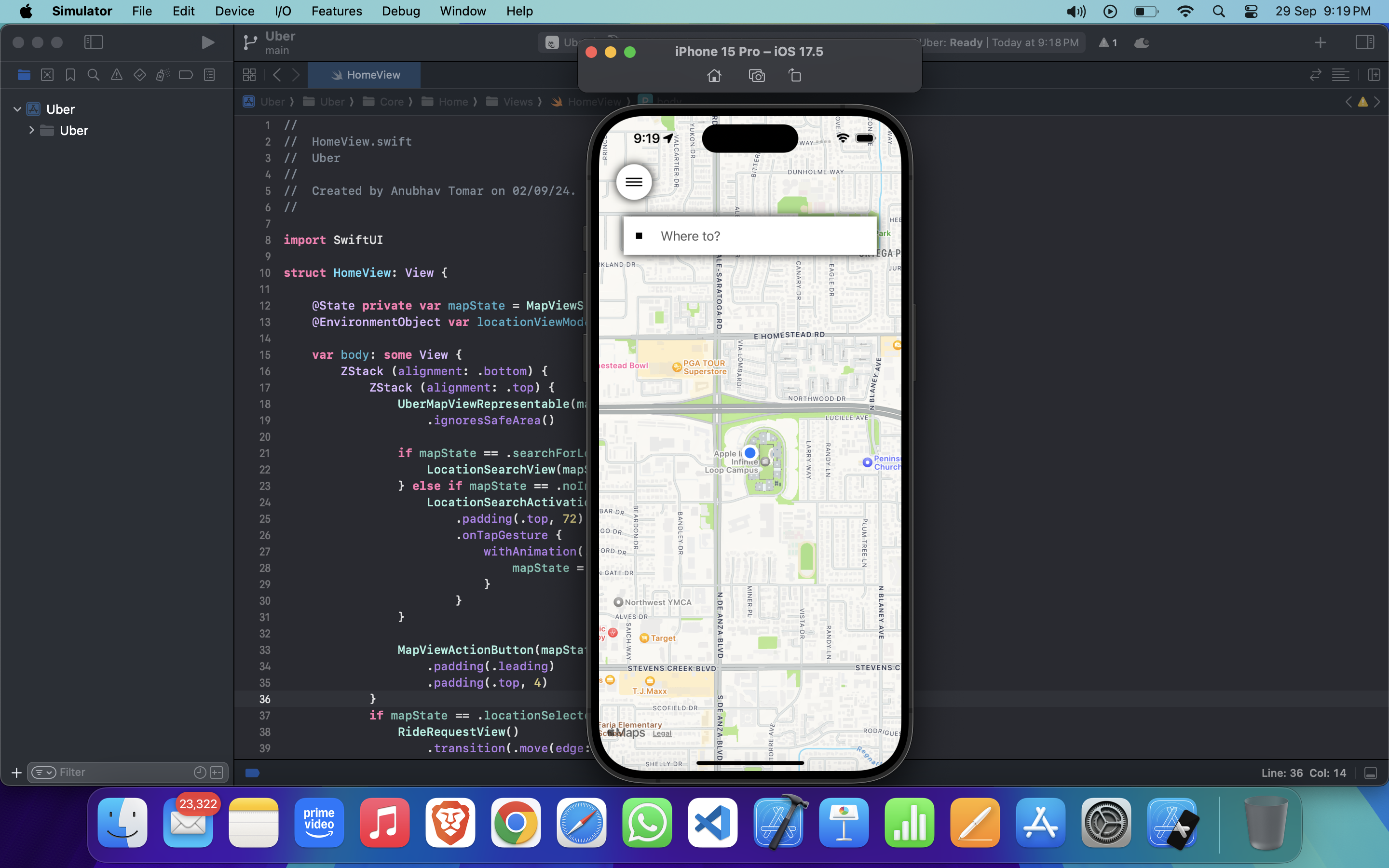Tap the Where to? search field

(x=749, y=236)
